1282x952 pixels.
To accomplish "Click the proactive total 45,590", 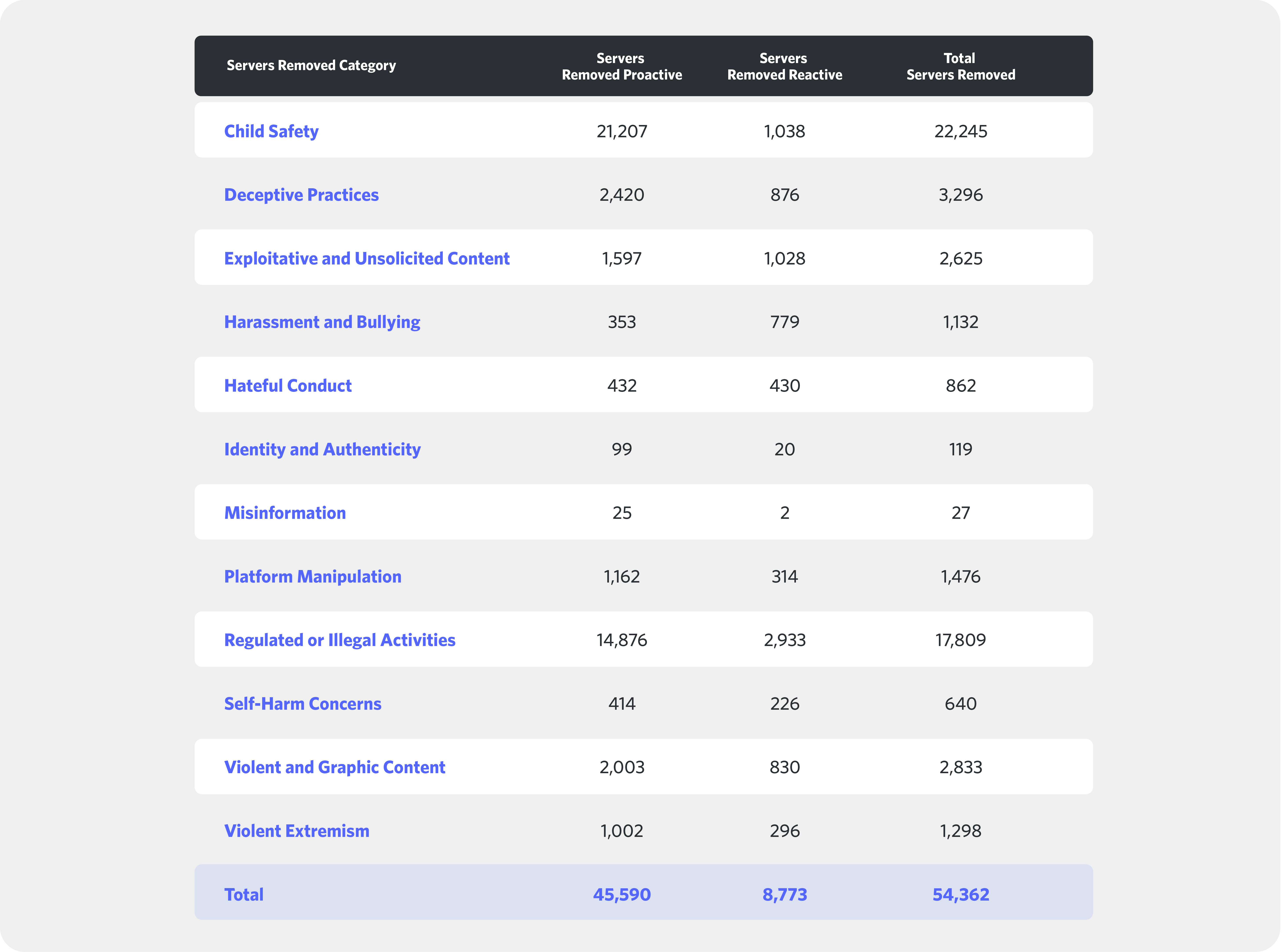I will pyautogui.click(x=621, y=894).
